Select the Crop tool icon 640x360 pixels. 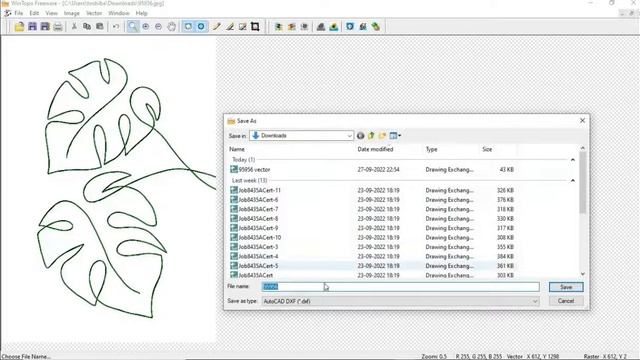point(255,27)
